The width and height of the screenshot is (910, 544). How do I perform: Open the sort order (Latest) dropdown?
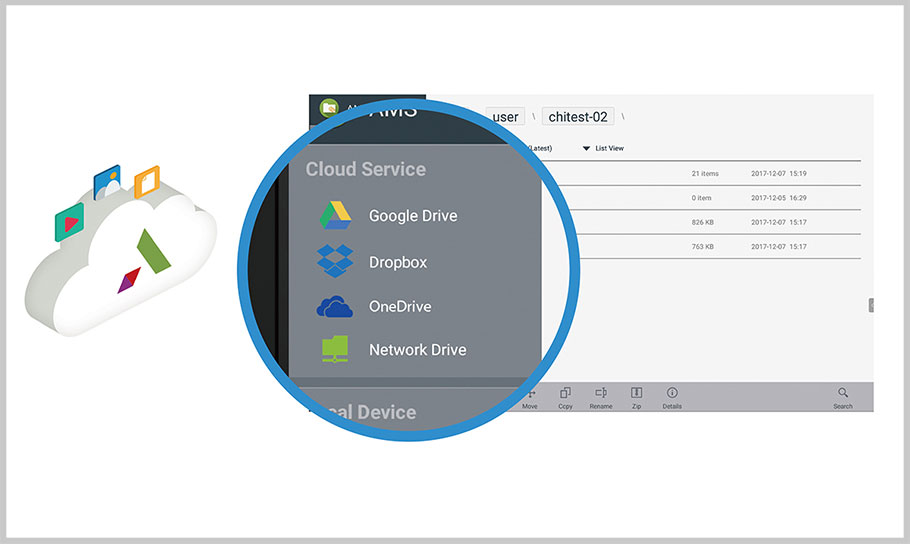540,148
